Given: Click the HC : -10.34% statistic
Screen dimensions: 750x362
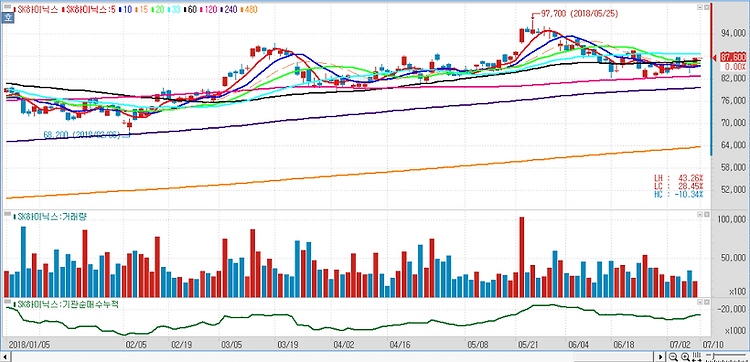Looking at the screenshot, I should click(x=679, y=194).
